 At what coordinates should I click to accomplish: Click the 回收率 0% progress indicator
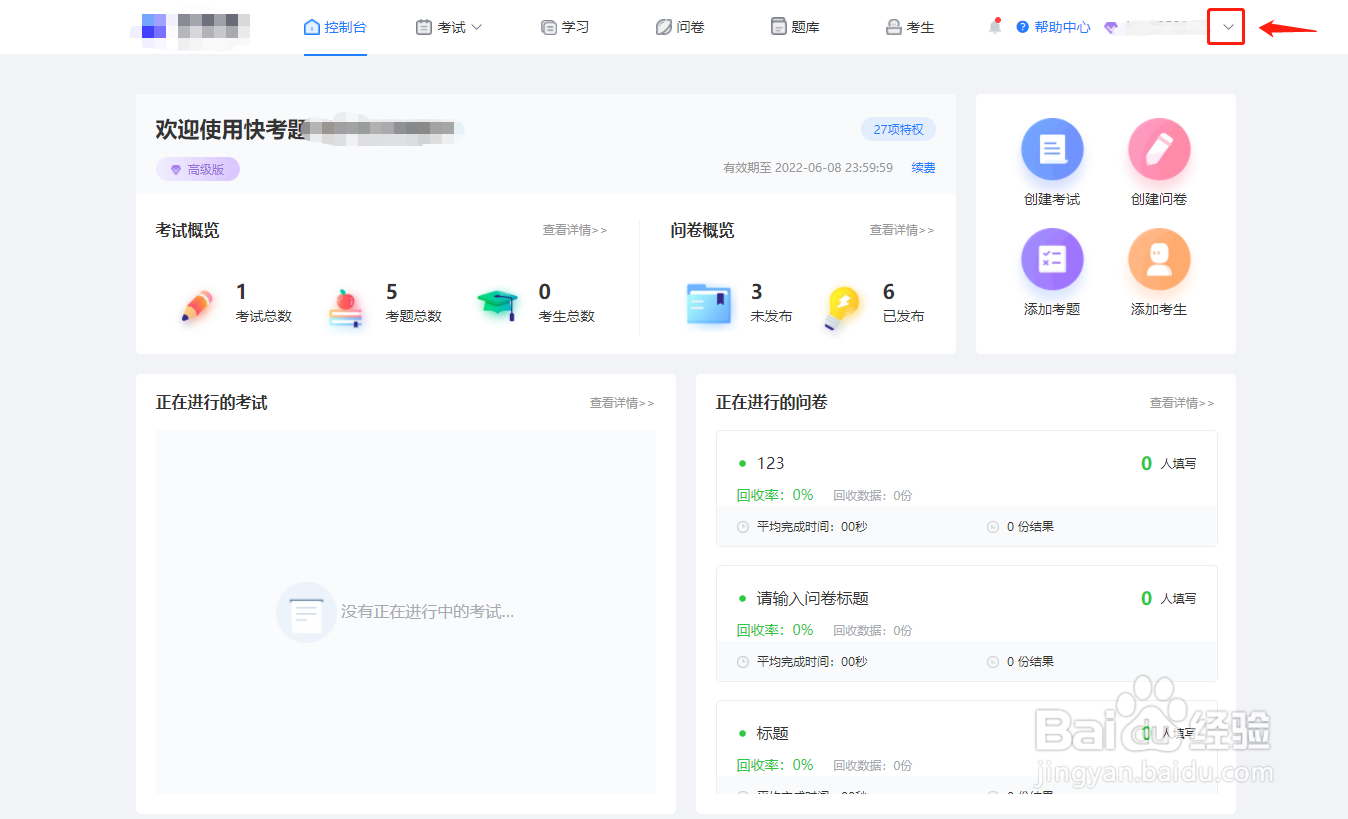pos(775,494)
